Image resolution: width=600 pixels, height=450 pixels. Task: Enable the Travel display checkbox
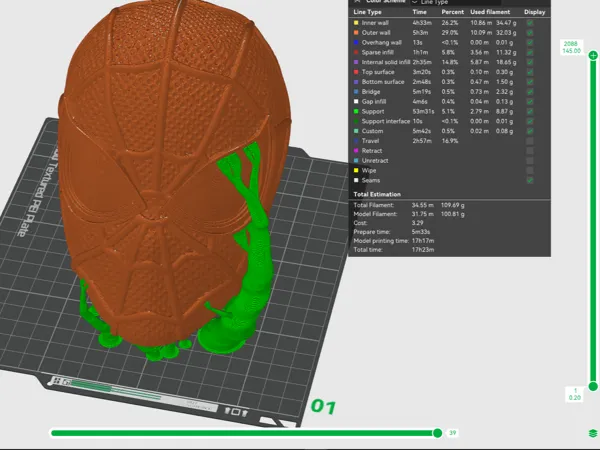[x=530, y=141]
